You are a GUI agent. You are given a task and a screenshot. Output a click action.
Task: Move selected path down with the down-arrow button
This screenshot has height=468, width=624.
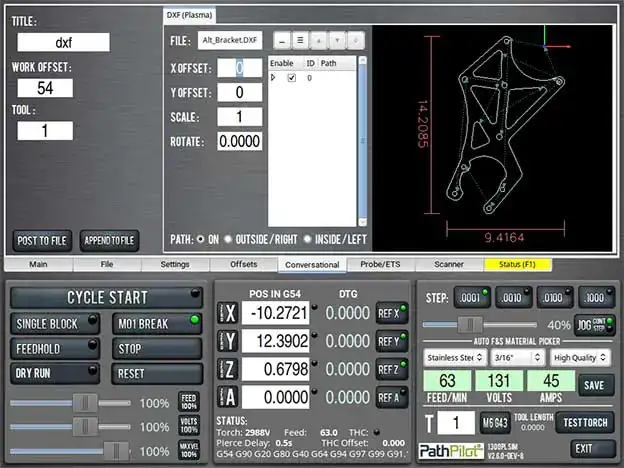[337, 41]
